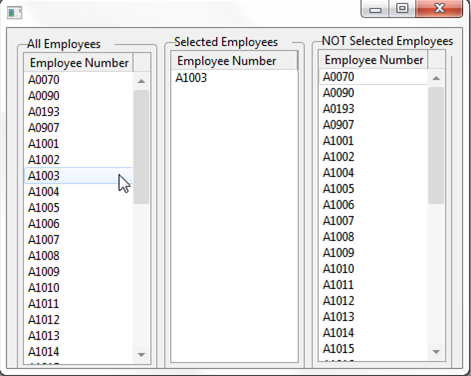Click the NOT Selected Employees scrollbar thumb
This screenshot has width=471, height=376.
436,145
